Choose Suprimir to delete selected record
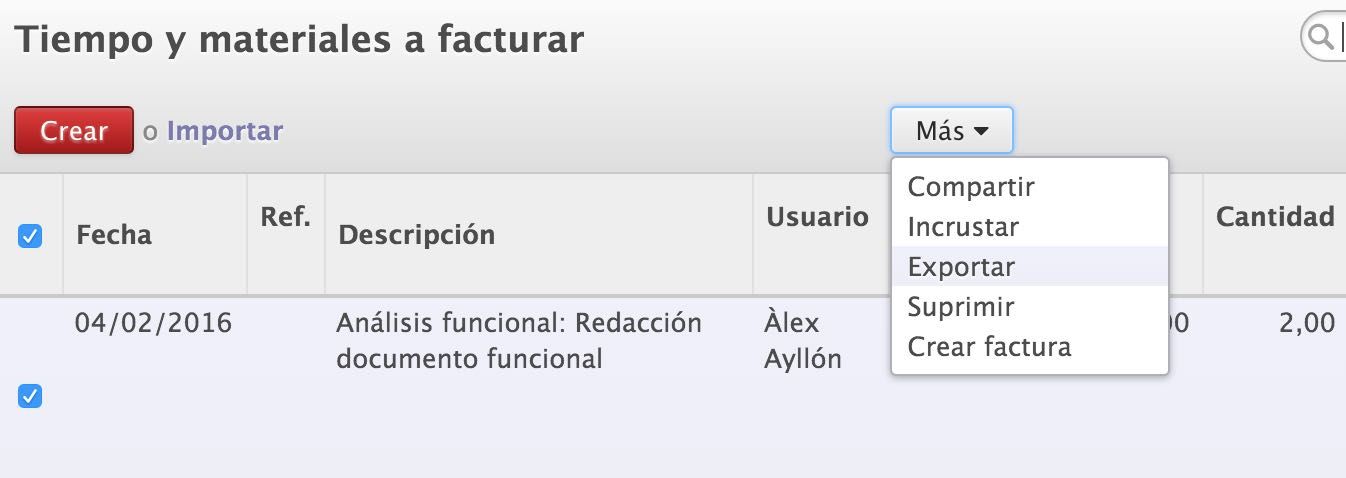The height and width of the screenshot is (478, 1346). [x=961, y=307]
